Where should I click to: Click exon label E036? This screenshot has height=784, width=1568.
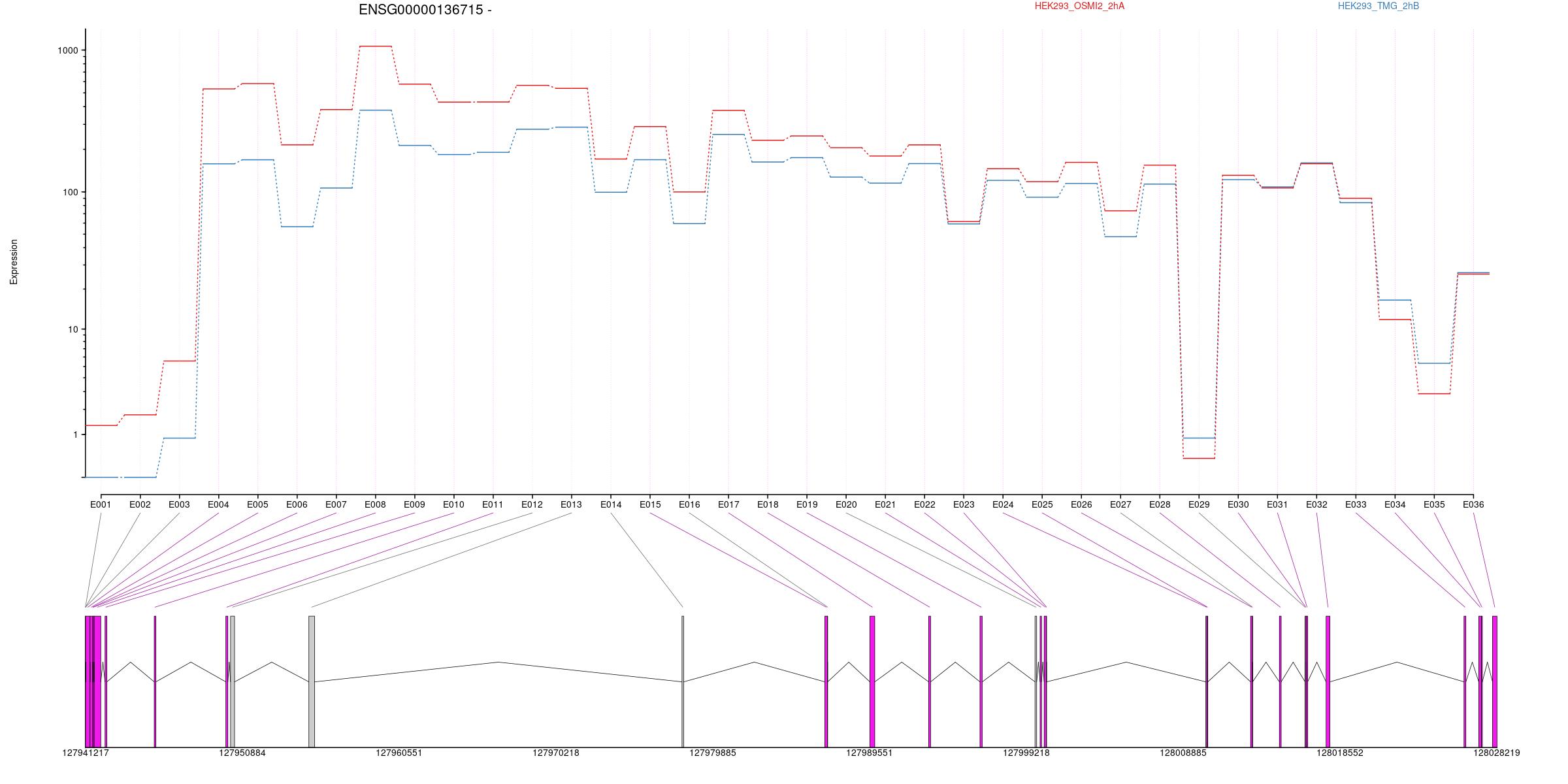point(1473,504)
